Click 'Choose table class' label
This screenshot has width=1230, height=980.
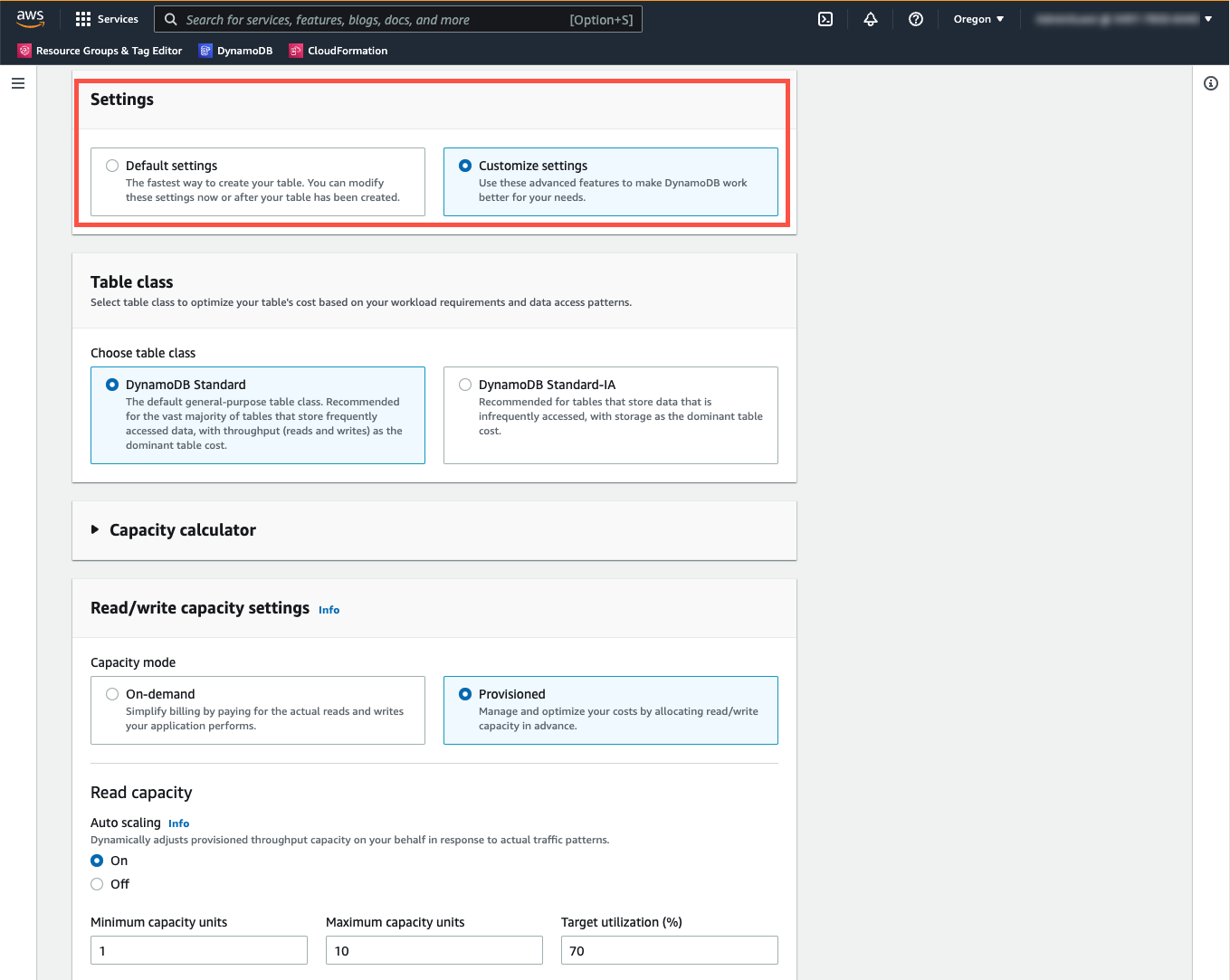pyautogui.click(x=143, y=353)
